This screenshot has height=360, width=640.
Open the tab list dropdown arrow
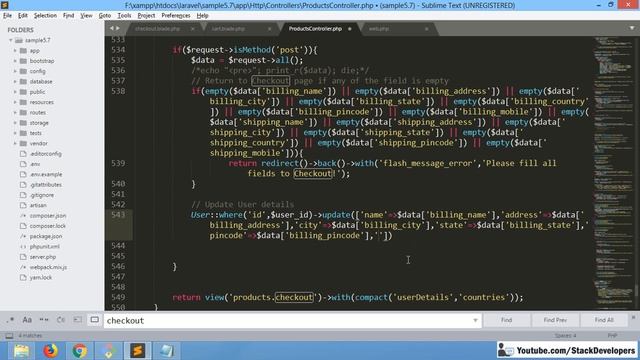tap(632, 28)
